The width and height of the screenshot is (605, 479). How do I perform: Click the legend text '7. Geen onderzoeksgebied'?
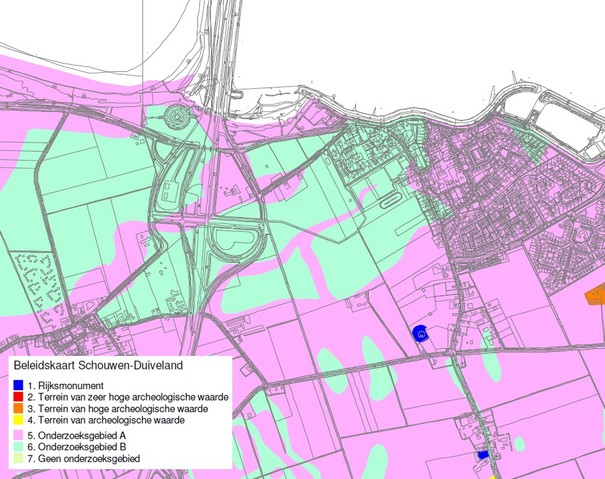[84, 459]
